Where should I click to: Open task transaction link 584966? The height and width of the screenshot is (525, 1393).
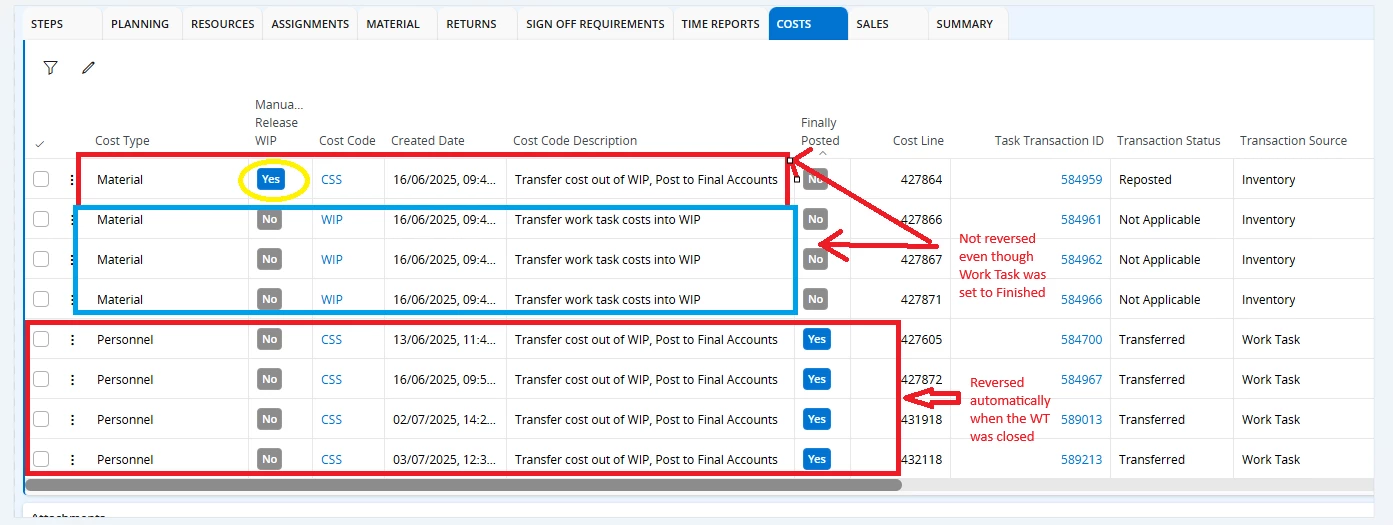1081,300
